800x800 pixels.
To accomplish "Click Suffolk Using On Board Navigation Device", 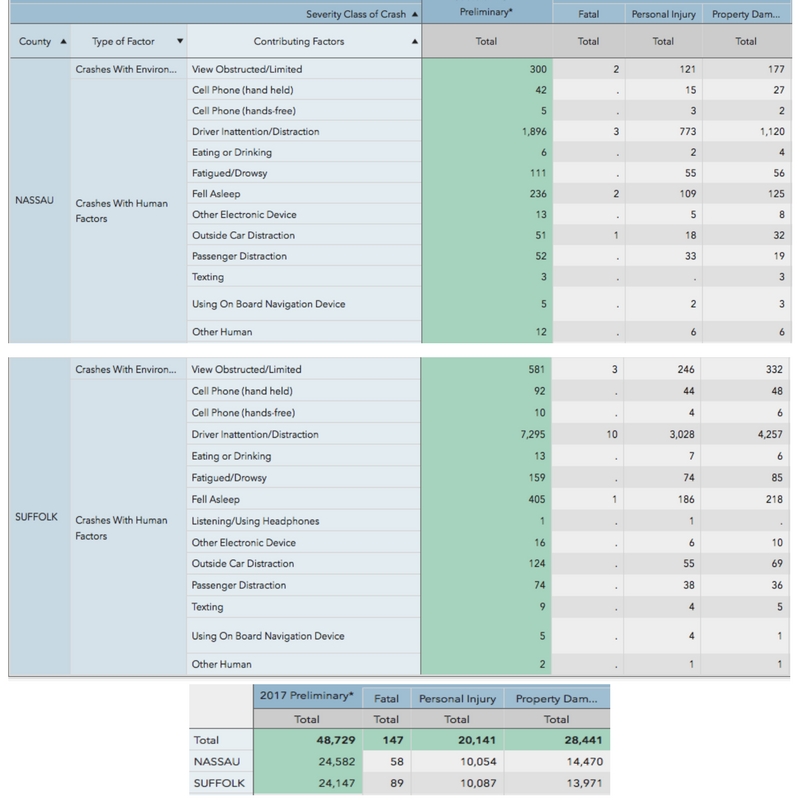I will click(268, 636).
